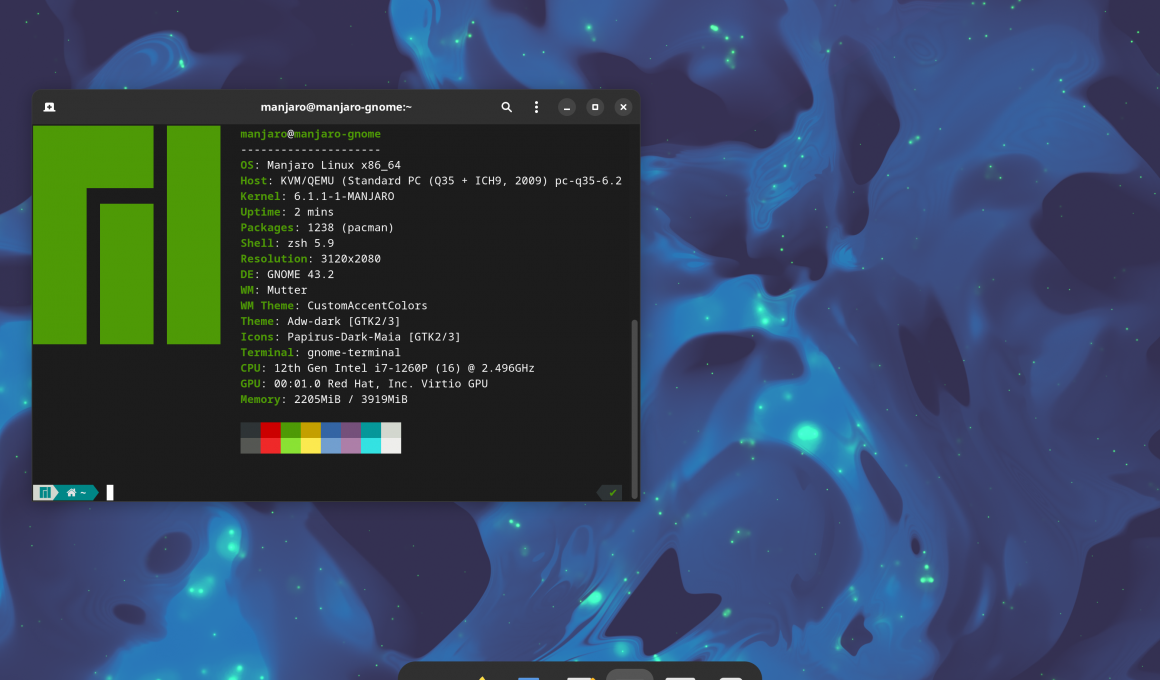
Task: Click the Terminal: gnome-terminal line
Action: [x=320, y=352]
